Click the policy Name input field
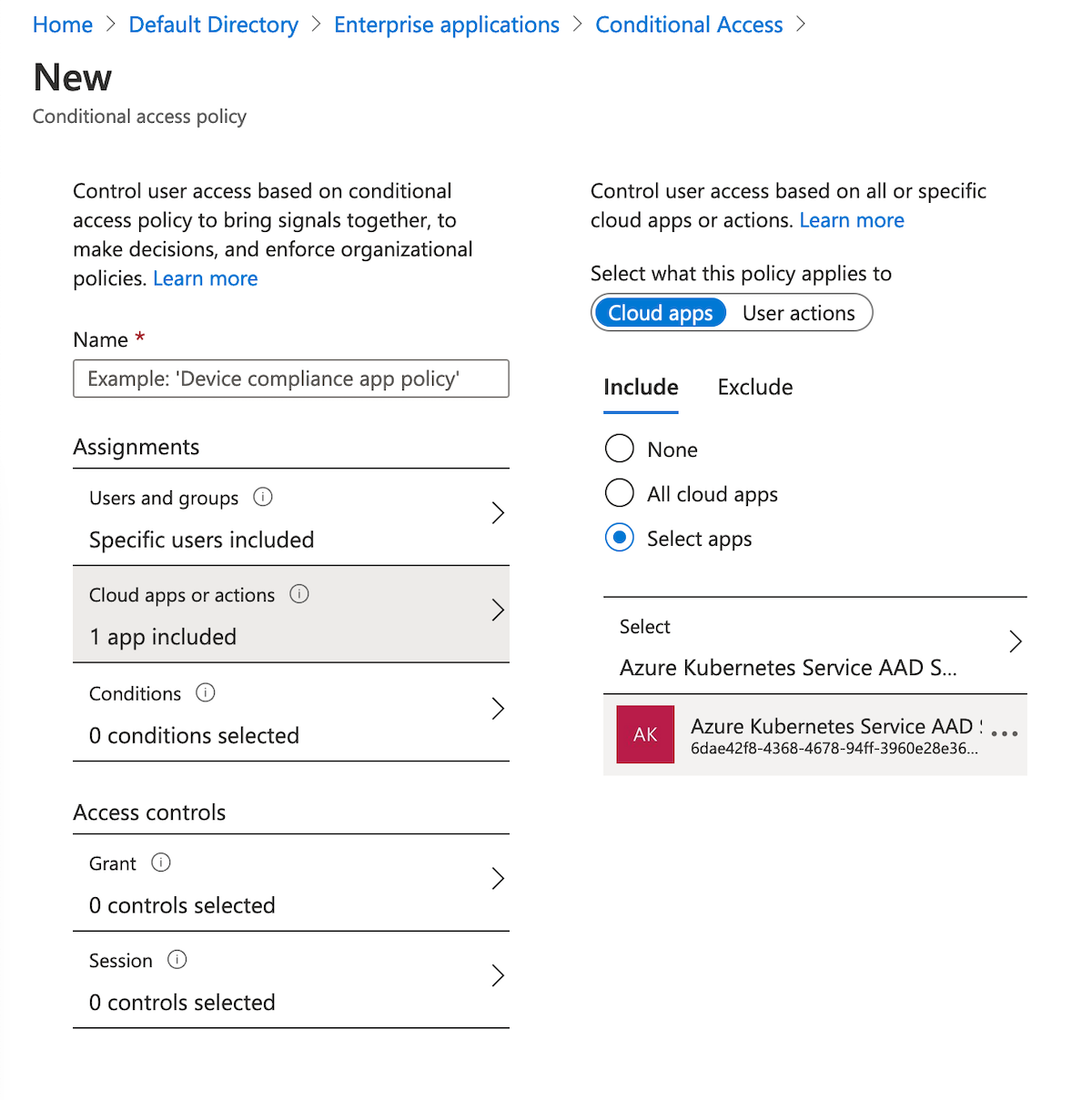 tap(290, 378)
